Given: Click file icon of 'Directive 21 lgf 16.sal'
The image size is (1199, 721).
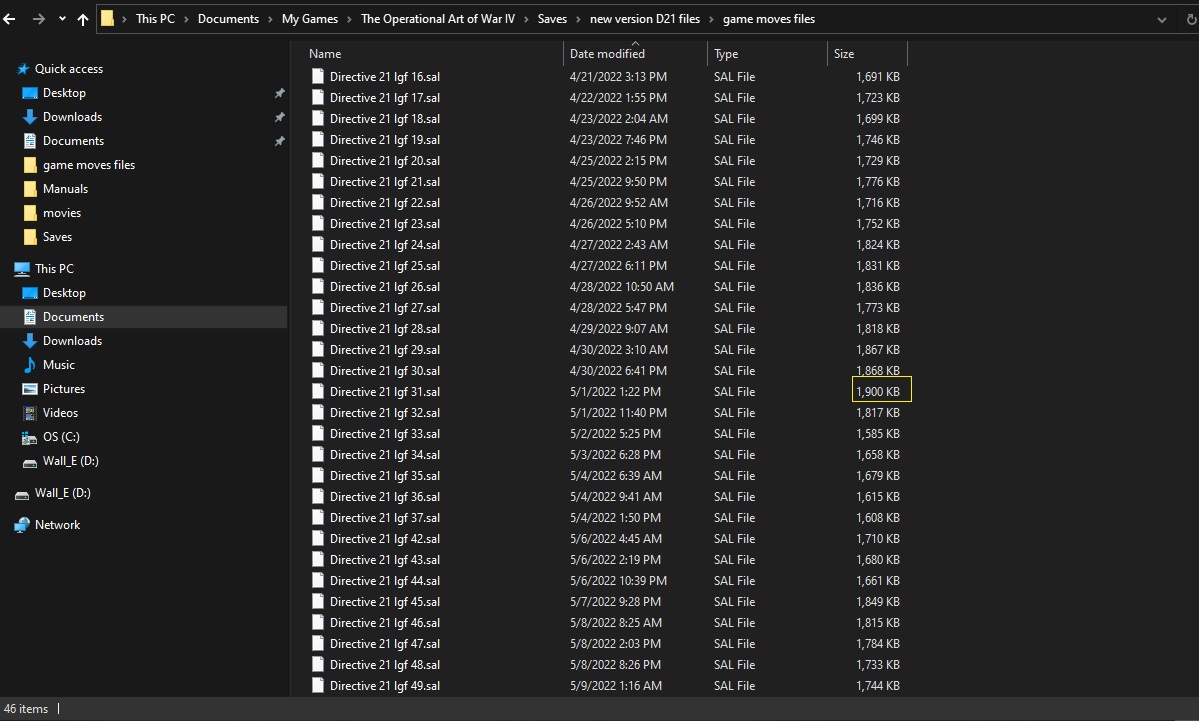Looking at the screenshot, I should coord(317,76).
